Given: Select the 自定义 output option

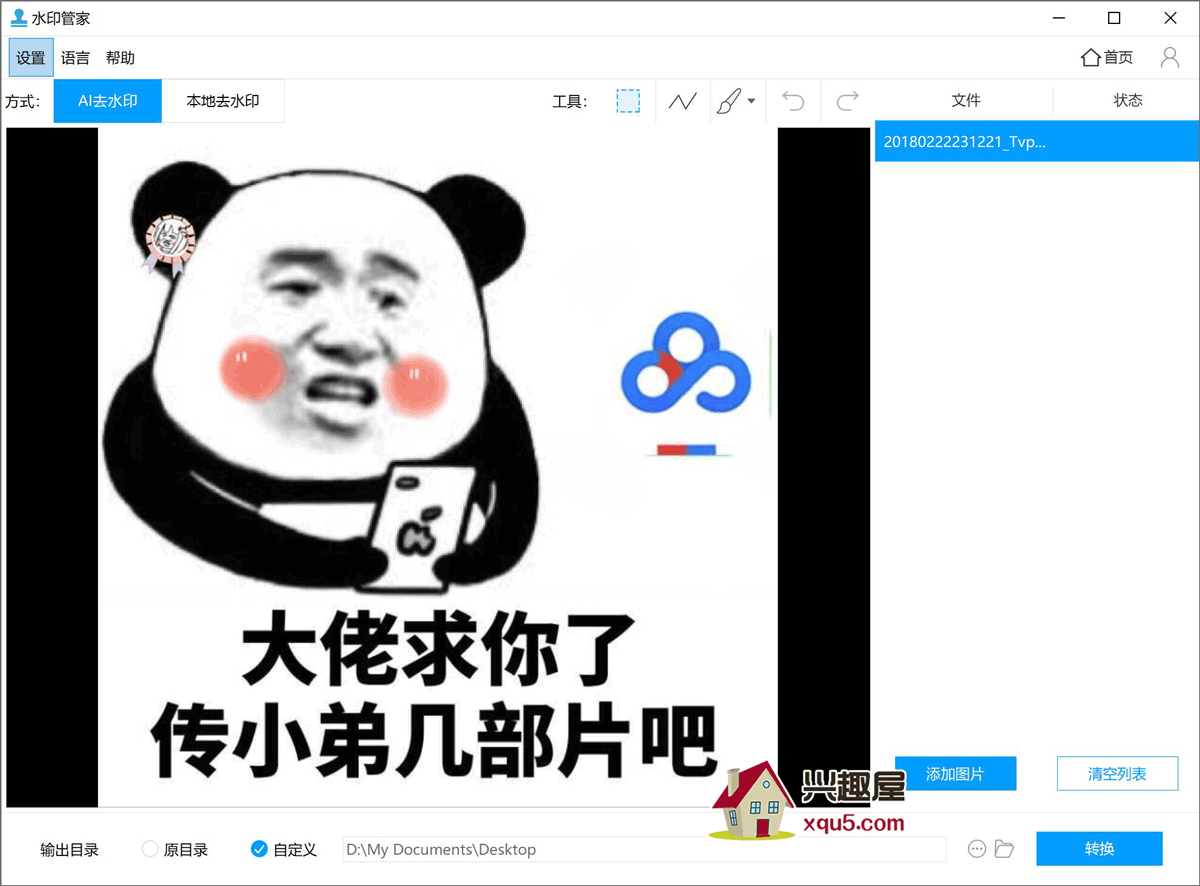Looking at the screenshot, I should click(284, 849).
